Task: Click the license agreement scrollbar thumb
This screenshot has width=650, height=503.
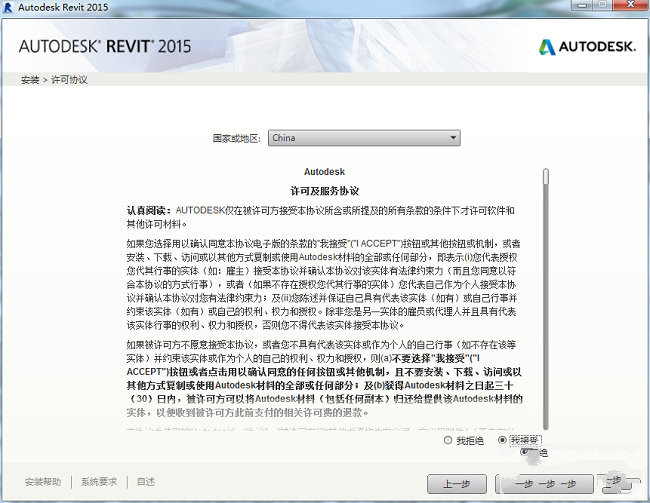Action: [x=546, y=177]
